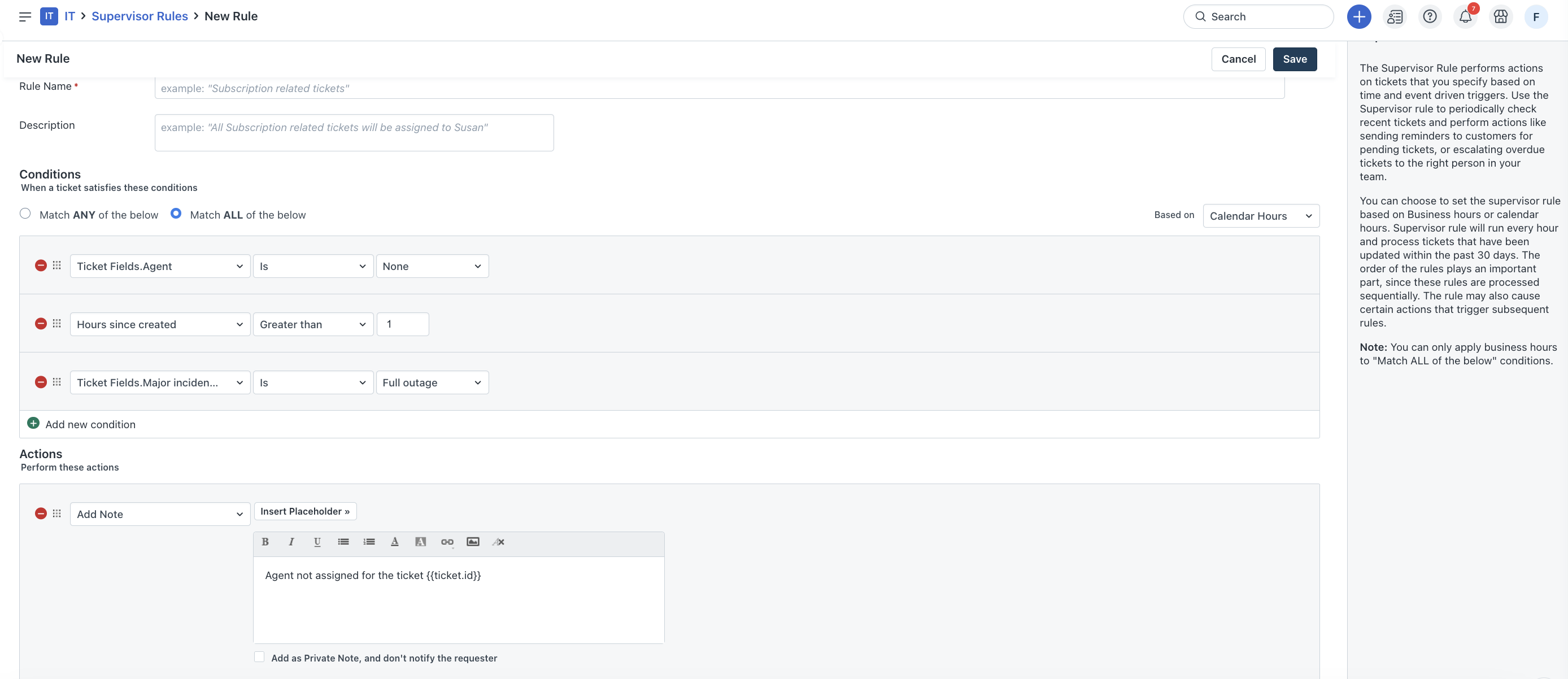Select Match ALL of the below
The width and height of the screenshot is (1568, 679).
click(176, 213)
